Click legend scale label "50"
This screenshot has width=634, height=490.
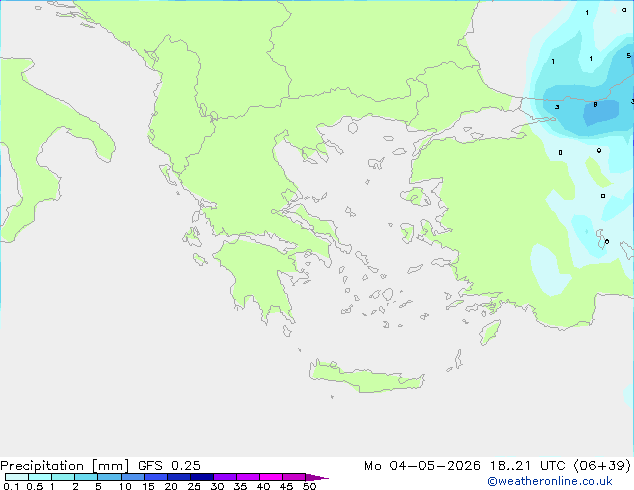(x=309, y=486)
